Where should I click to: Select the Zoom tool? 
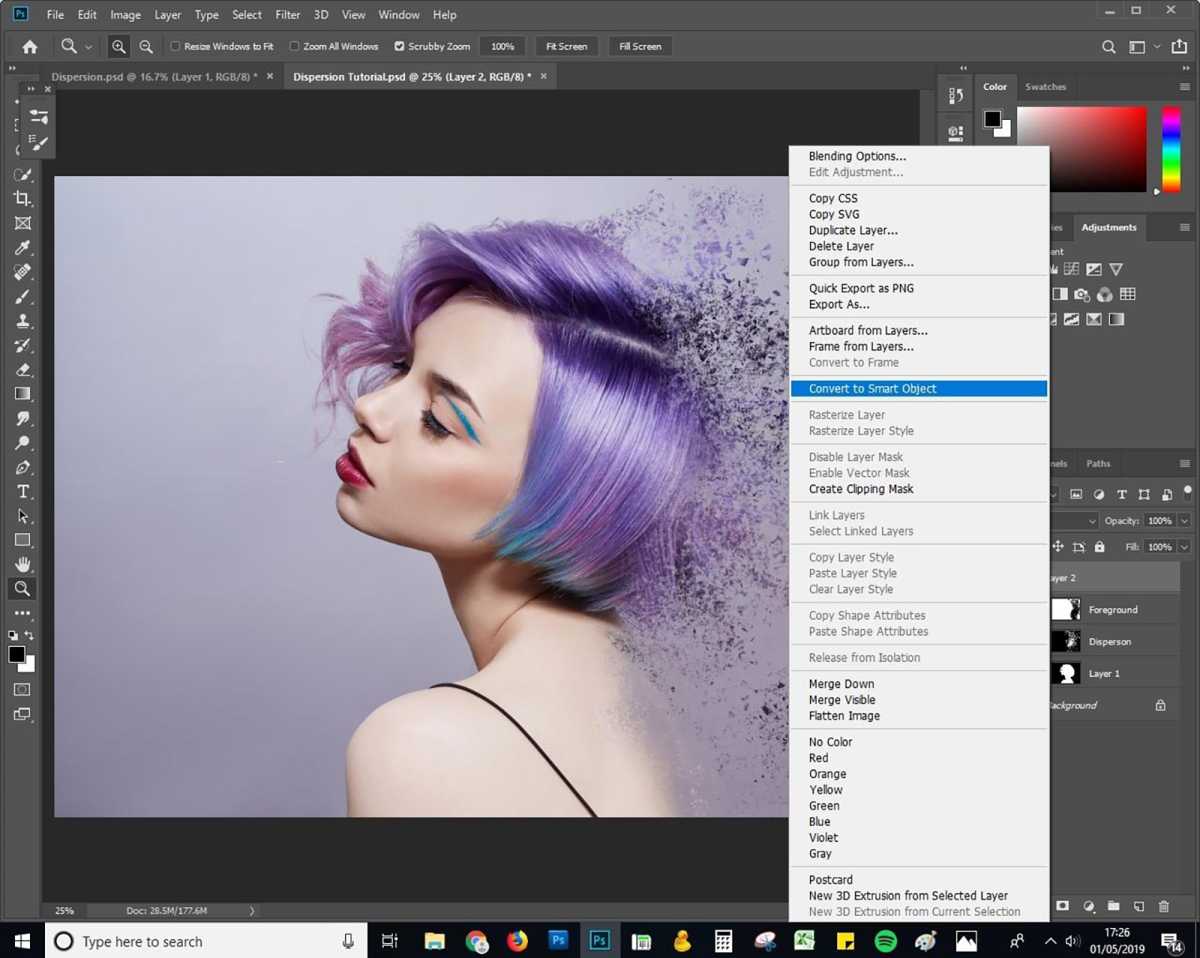22,589
